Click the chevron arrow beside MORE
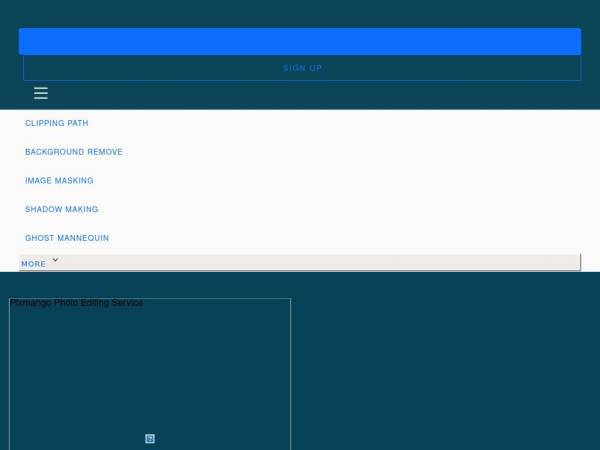Screen dimensions: 600x450 55,260
